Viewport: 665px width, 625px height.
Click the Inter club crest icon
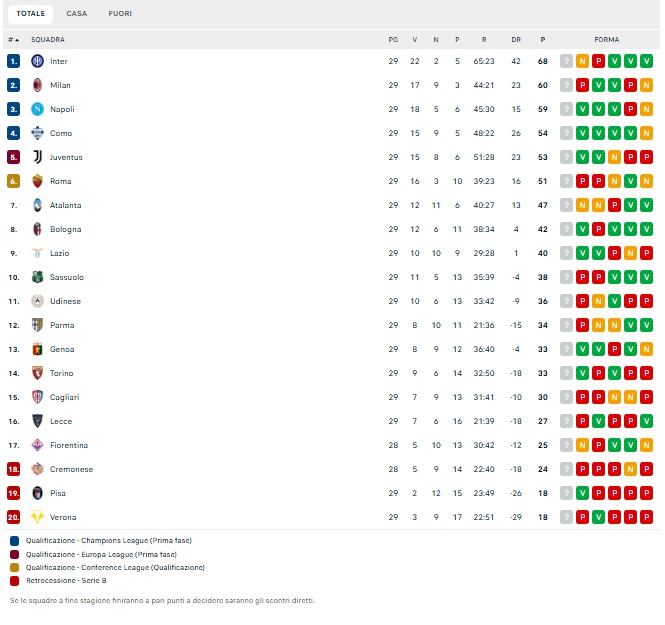[37, 61]
